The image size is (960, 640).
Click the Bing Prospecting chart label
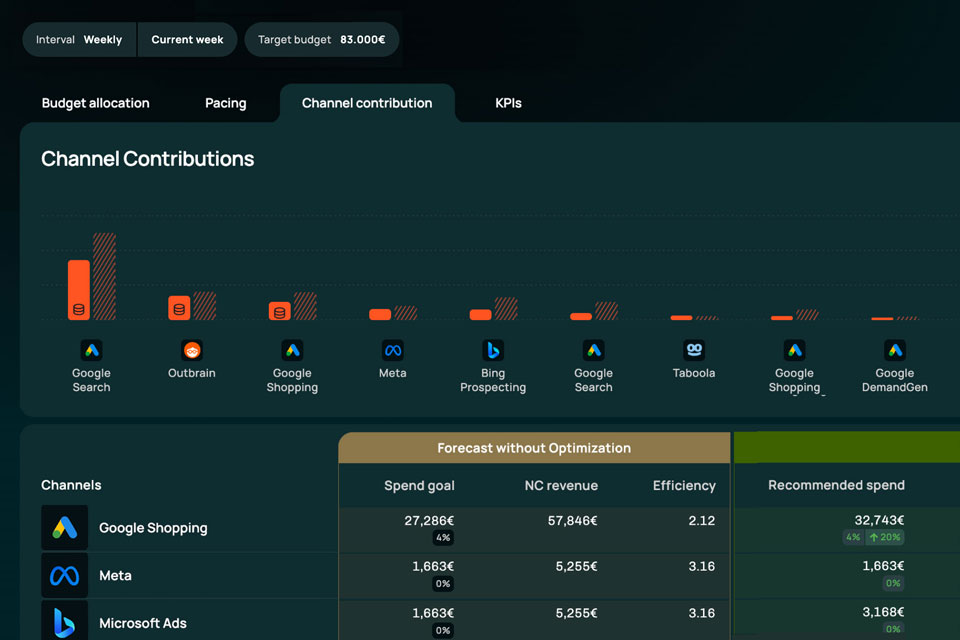493,380
